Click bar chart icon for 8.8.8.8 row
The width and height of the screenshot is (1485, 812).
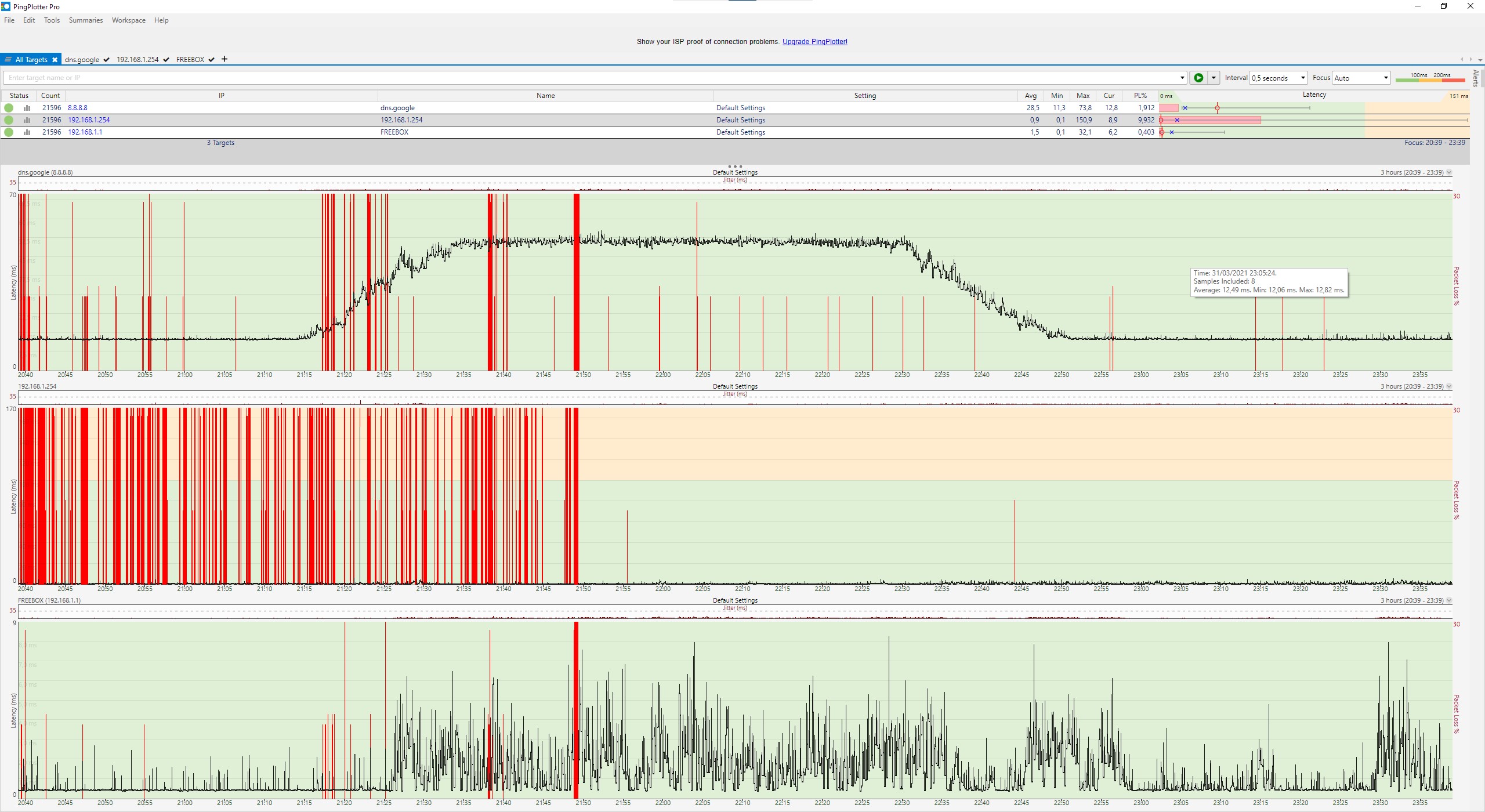(27, 108)
